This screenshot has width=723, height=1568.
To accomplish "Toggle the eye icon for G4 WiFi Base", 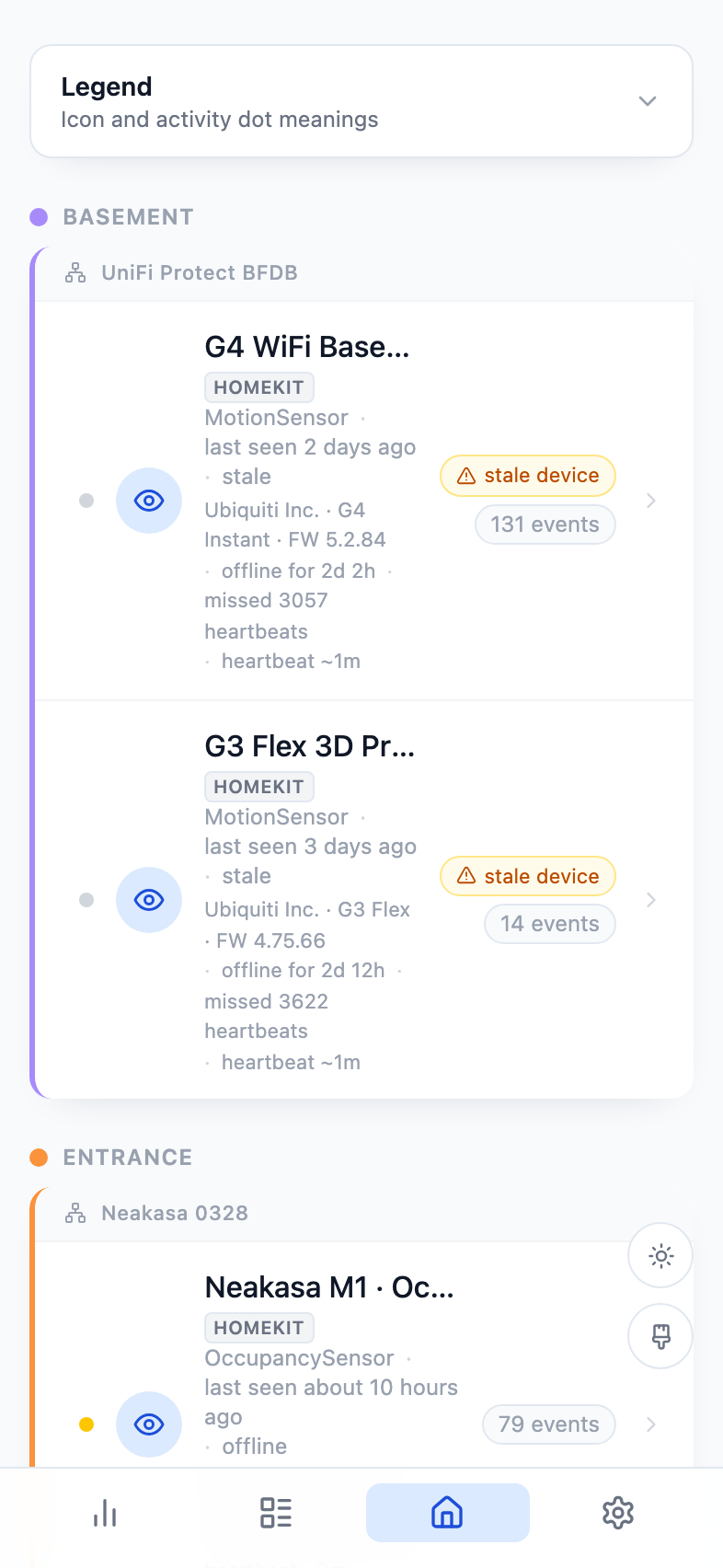I will point(149,500).
